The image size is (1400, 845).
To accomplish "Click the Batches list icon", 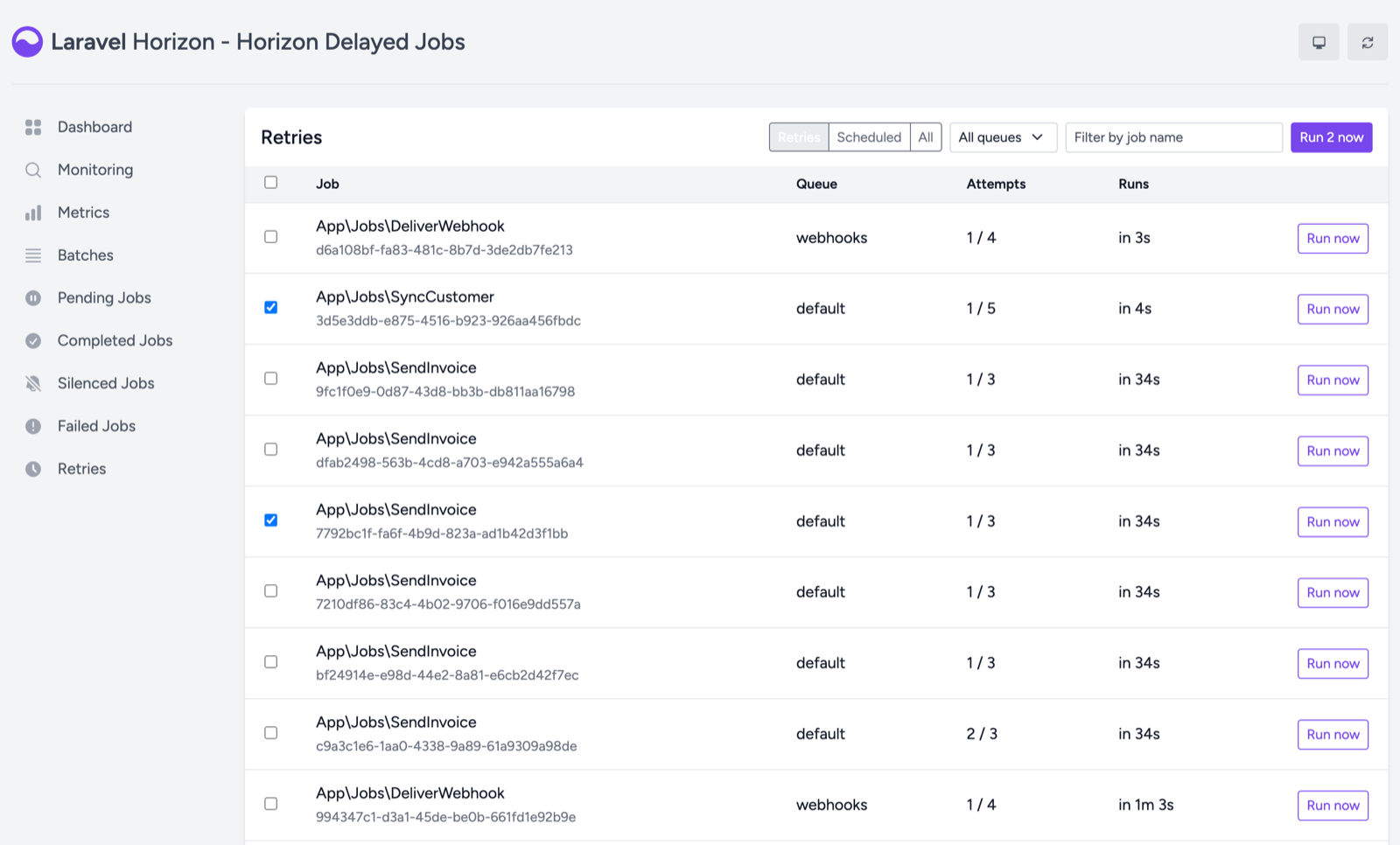I will click(x=33, y=255).
